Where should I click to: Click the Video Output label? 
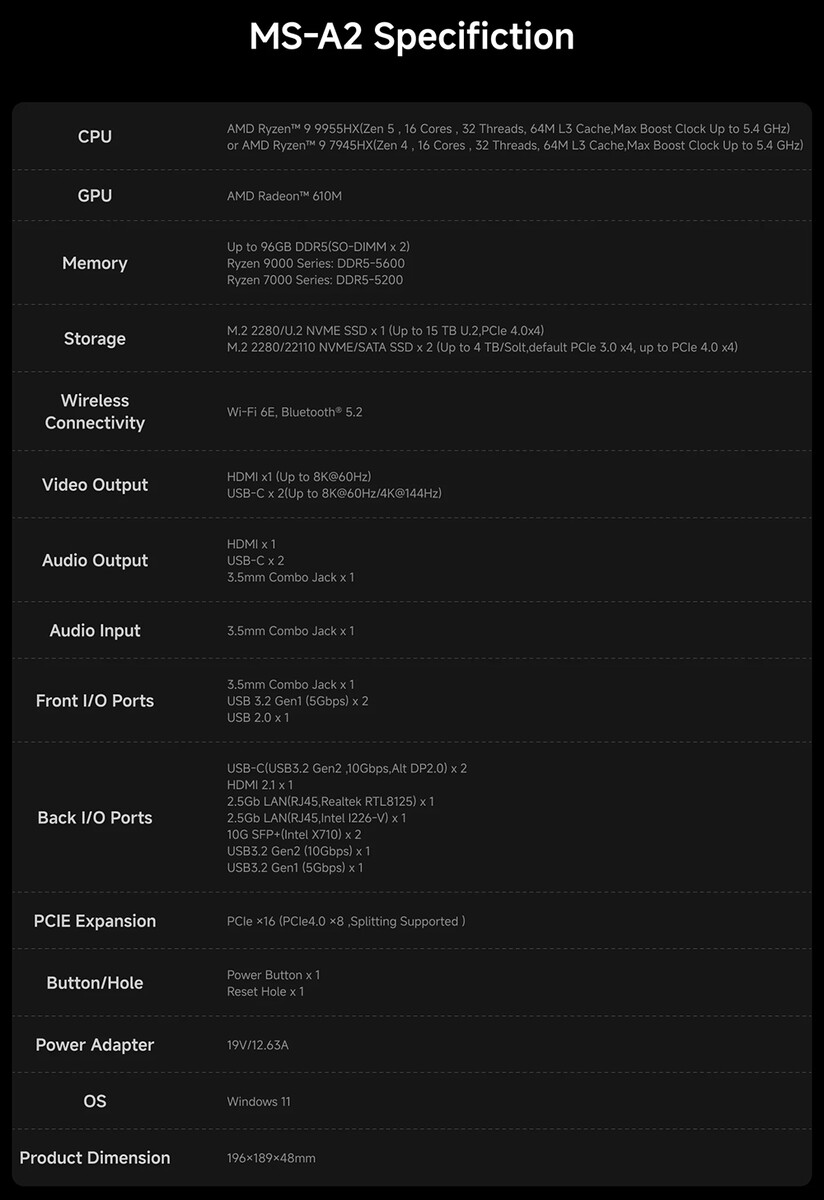95,485
